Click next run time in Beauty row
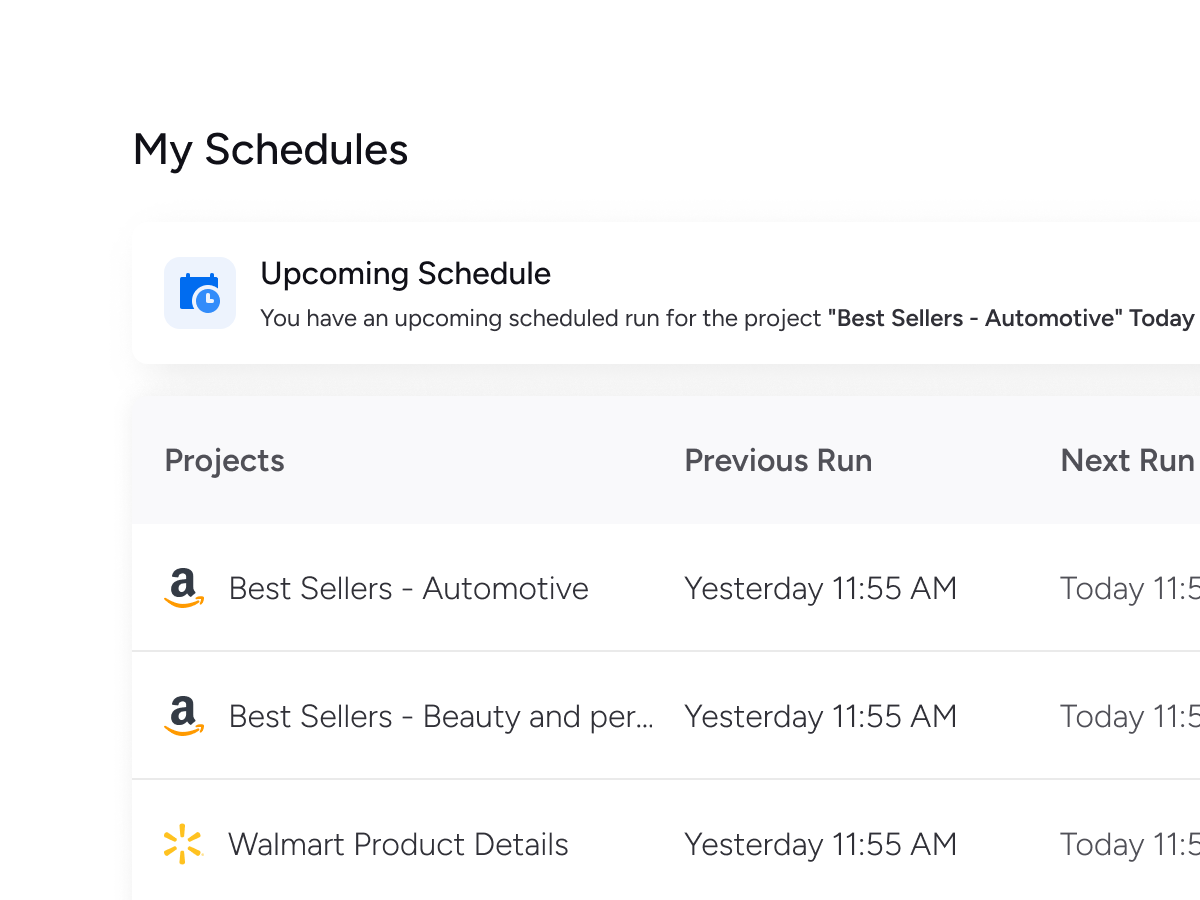 [1129, 716]
